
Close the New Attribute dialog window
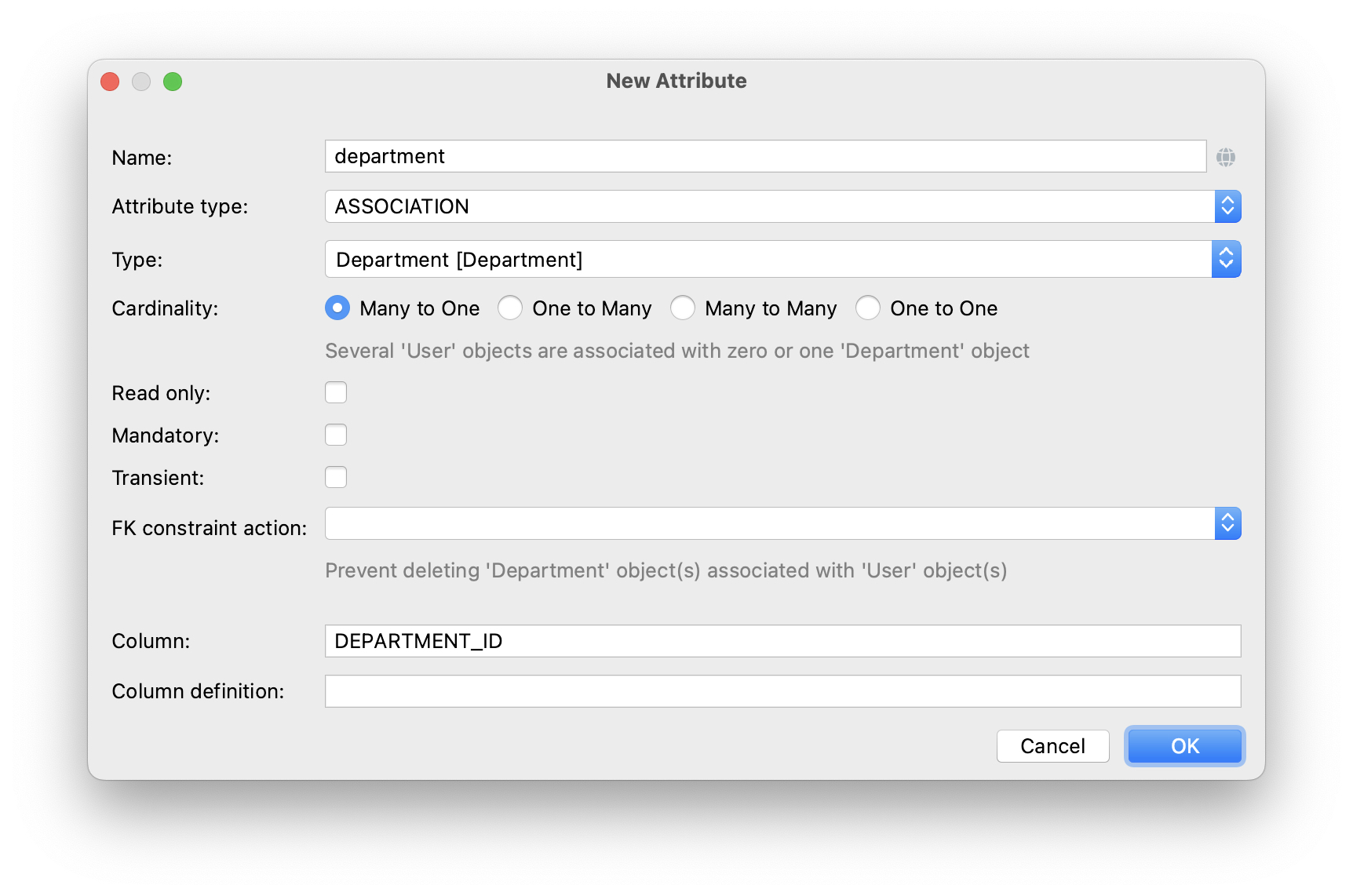click(110, 82)
